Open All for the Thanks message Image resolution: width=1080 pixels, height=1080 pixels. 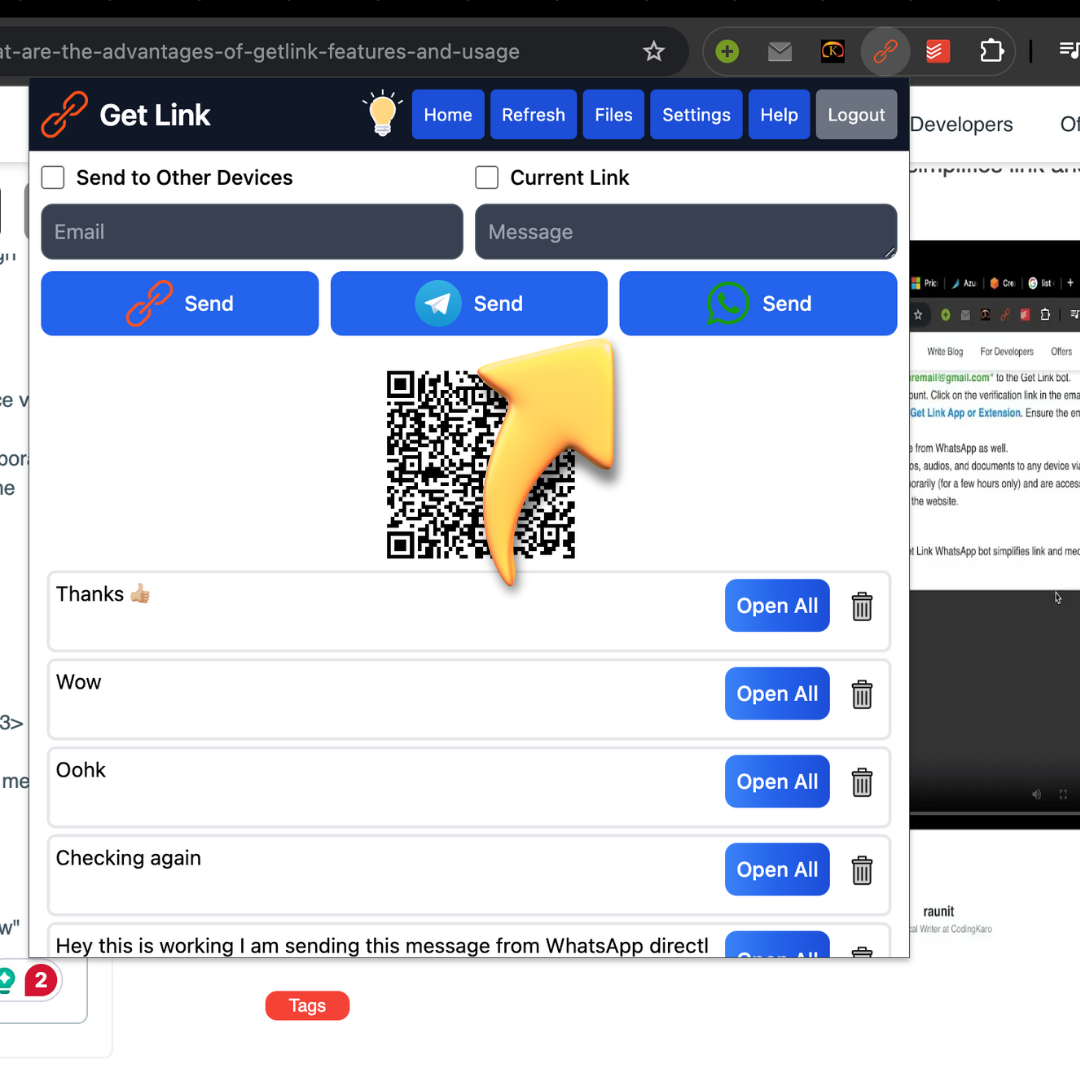777,605
